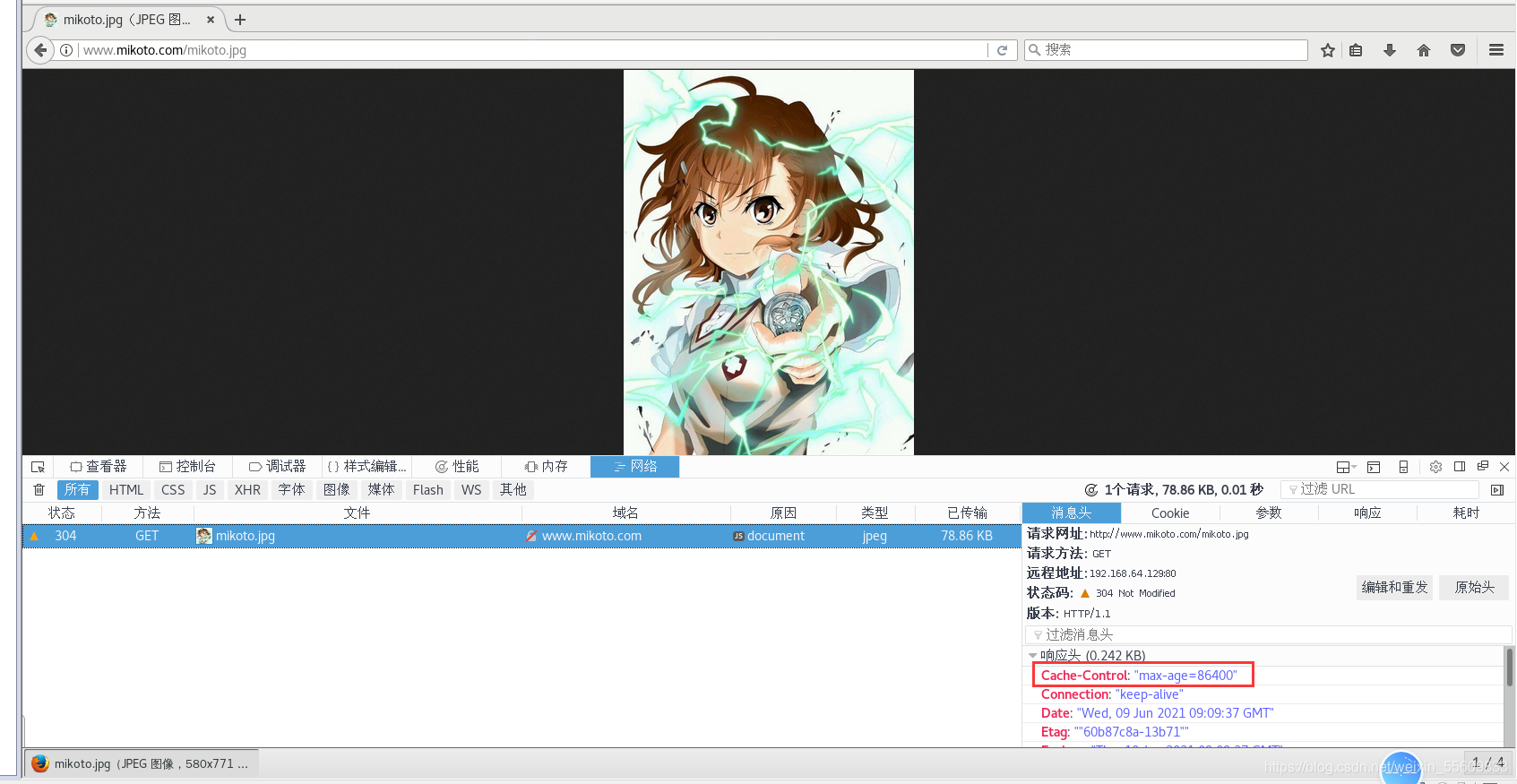The height and width of the screenshot is (784, 1517).
Task: Open a new tab with plus button
Action: pos(240,20)
